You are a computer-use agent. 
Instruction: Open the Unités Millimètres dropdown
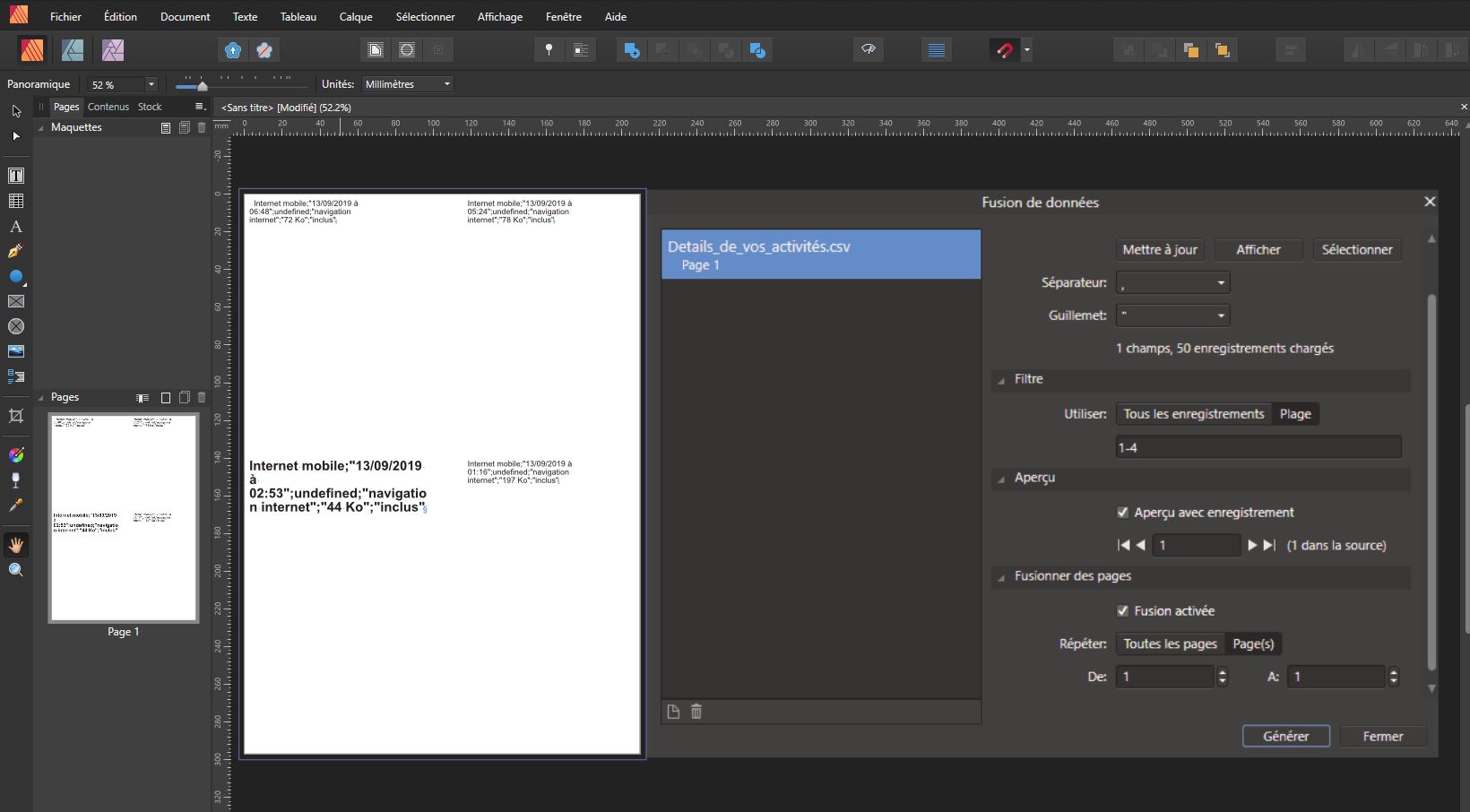pyautogui.click(x=408, y=84)
